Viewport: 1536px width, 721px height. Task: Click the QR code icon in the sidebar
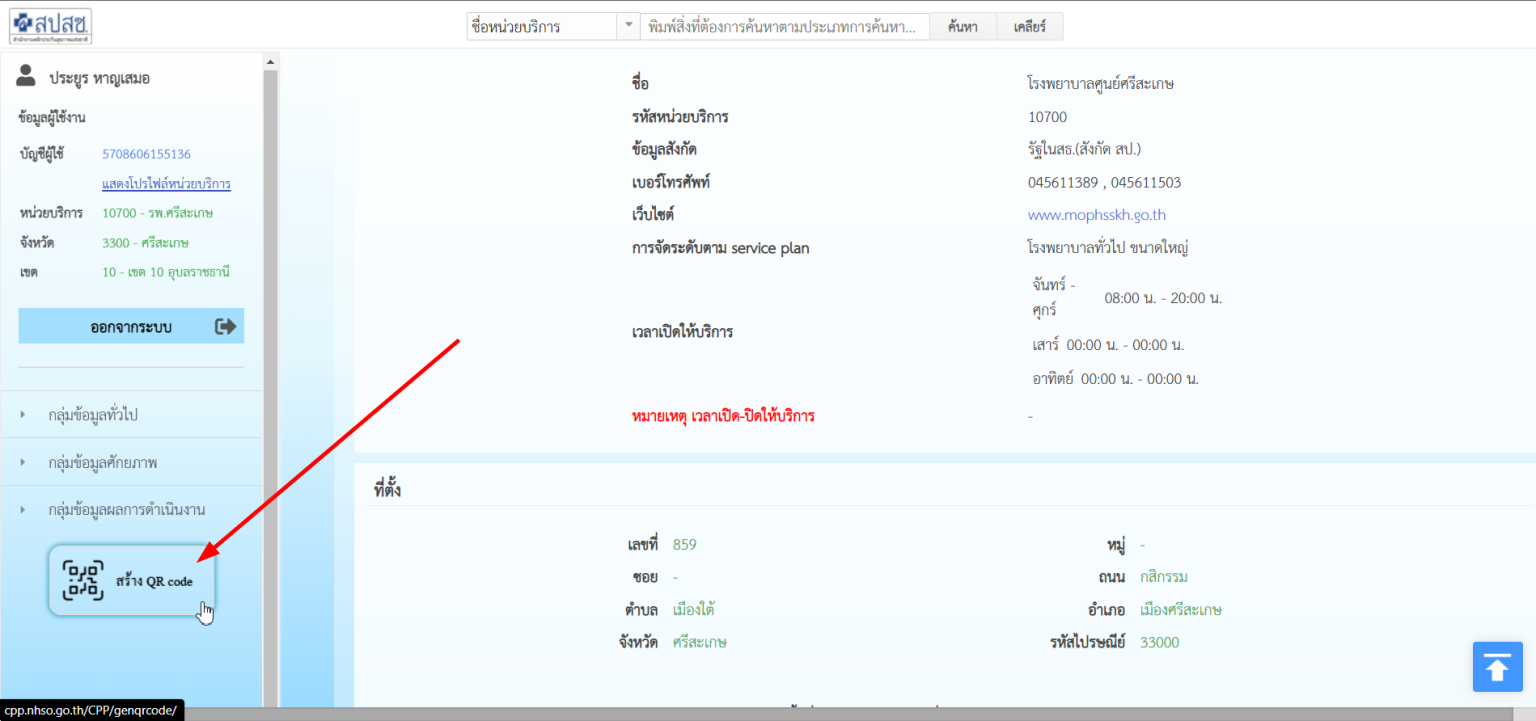click(84, 579)
